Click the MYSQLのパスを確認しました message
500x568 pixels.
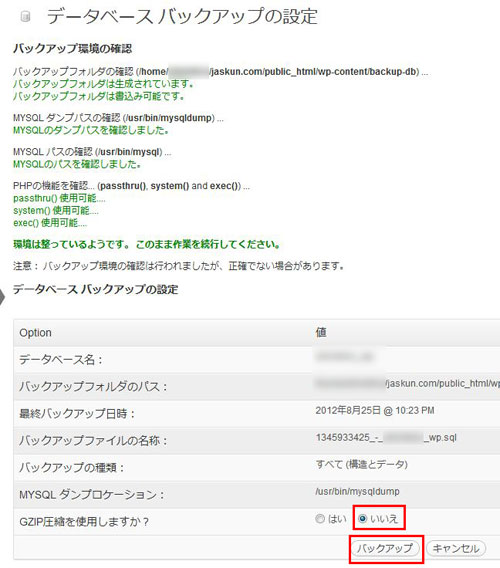(x=77, y=164)
